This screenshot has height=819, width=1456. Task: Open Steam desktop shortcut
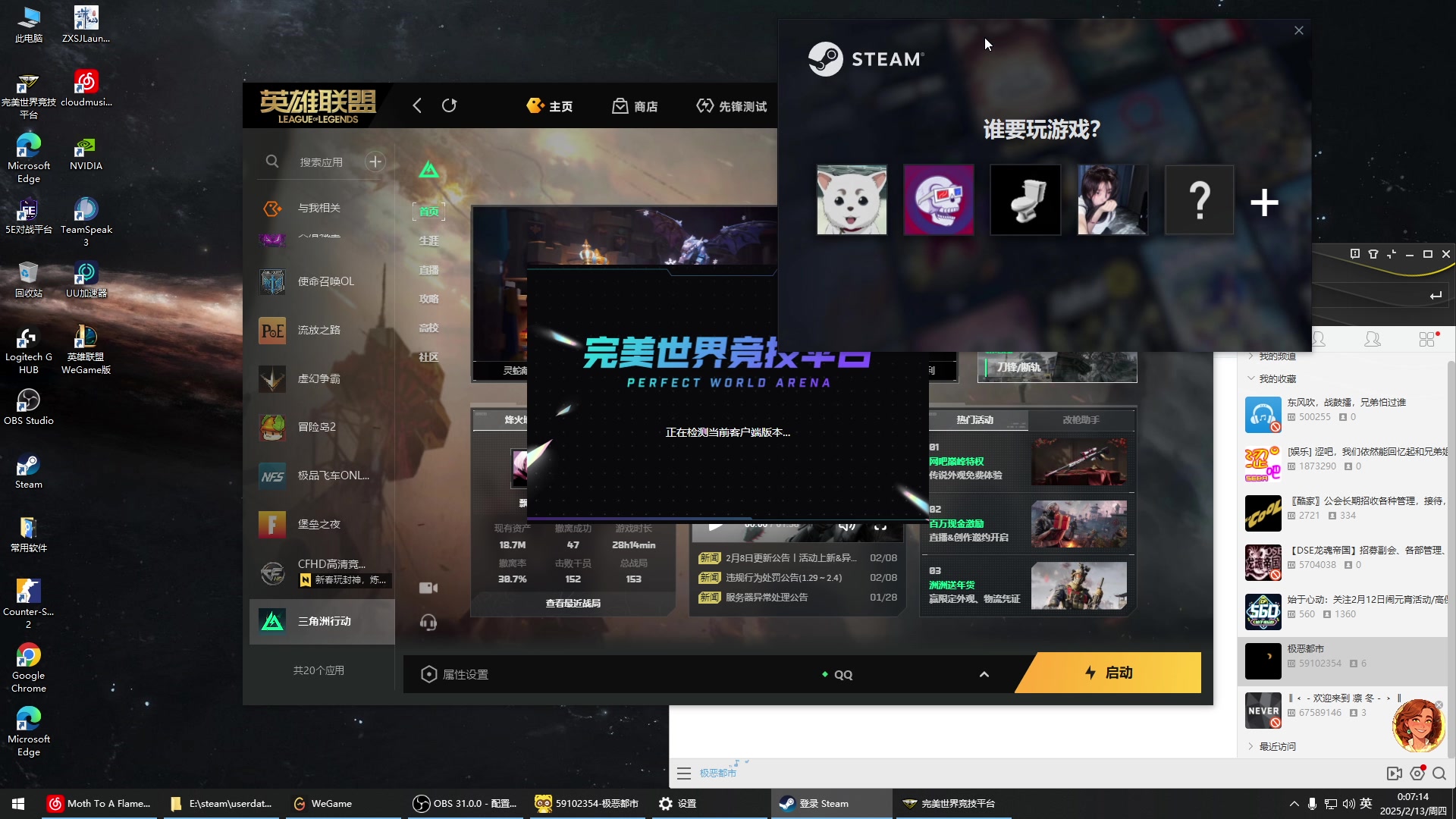(29, 472)
